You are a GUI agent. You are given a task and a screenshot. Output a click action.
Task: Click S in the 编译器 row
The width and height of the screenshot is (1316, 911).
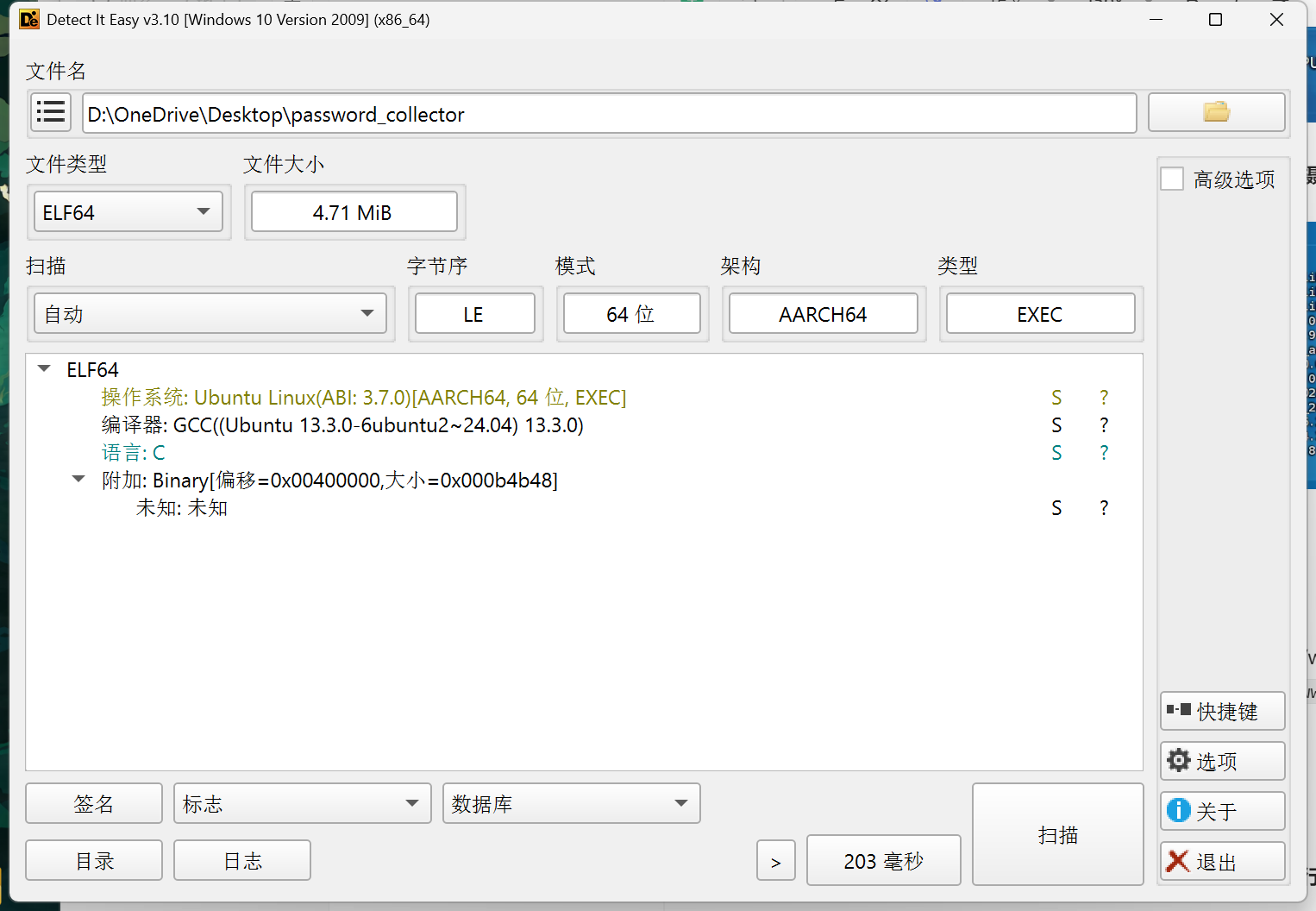pos(1056,425)
